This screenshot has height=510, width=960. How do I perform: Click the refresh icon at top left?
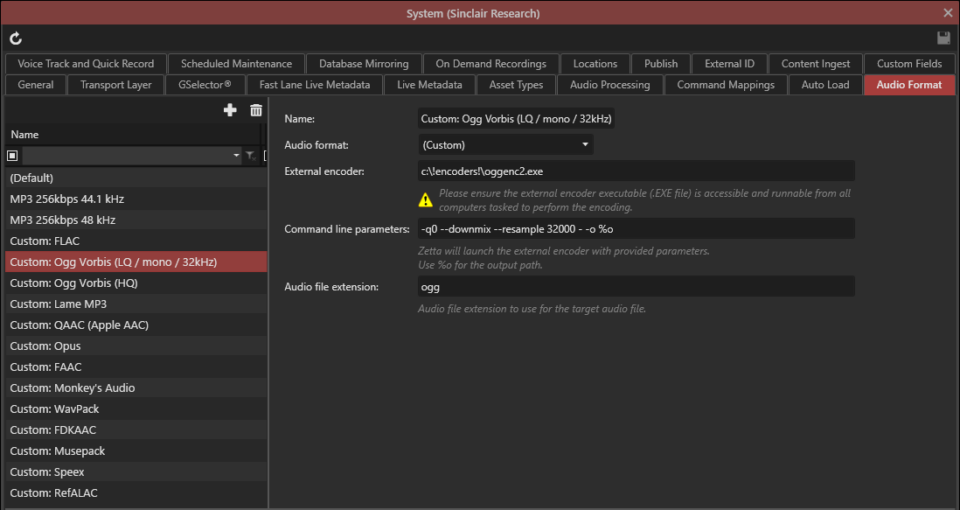click(15, 39)
